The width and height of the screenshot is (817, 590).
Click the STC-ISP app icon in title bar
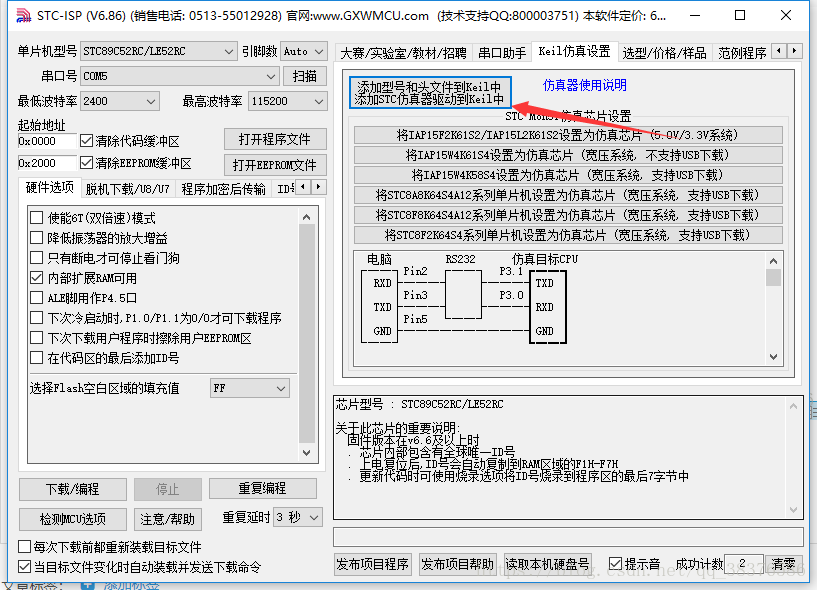point(23,16)
